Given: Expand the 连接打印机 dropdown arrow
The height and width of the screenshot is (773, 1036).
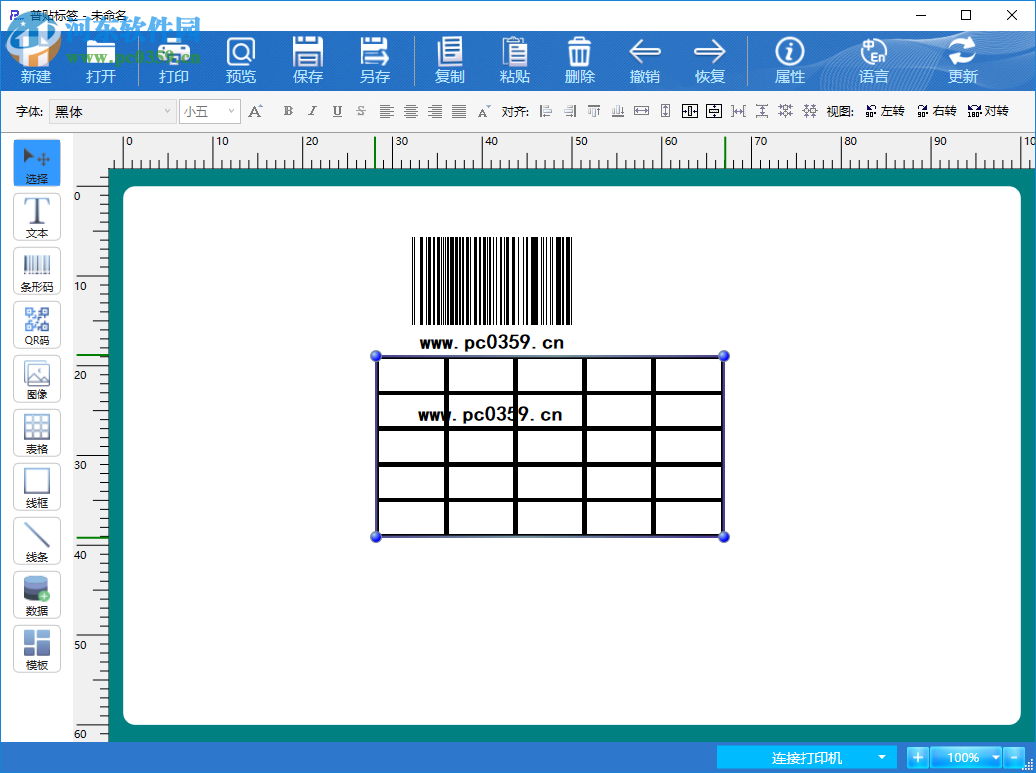Looking at the screenshot, I should point(881,757).
